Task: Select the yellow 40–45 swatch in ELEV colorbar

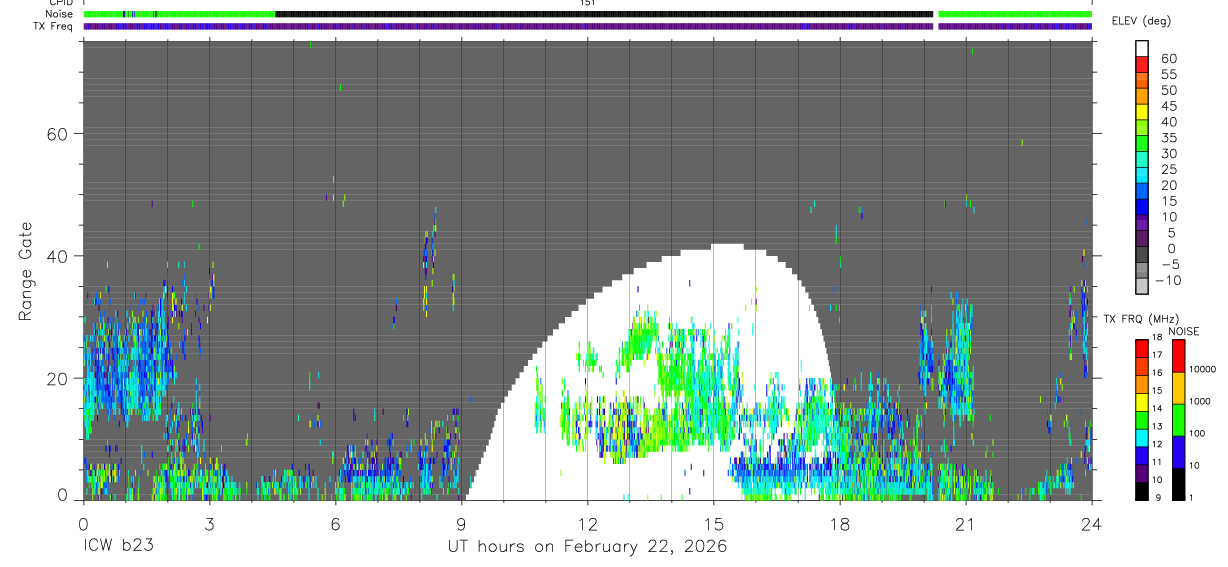Action: pos(1142,112)
